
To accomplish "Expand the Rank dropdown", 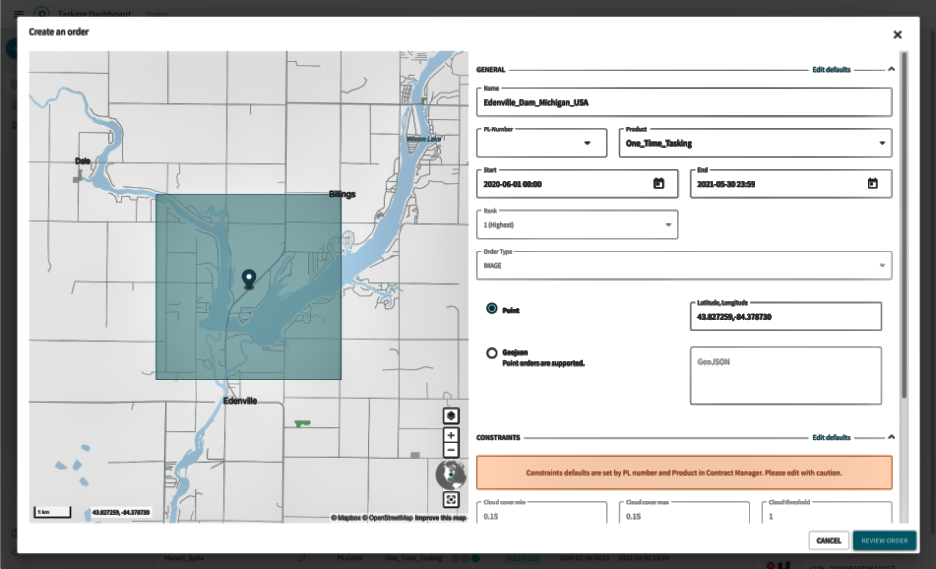I will click(x=668, y=225).
